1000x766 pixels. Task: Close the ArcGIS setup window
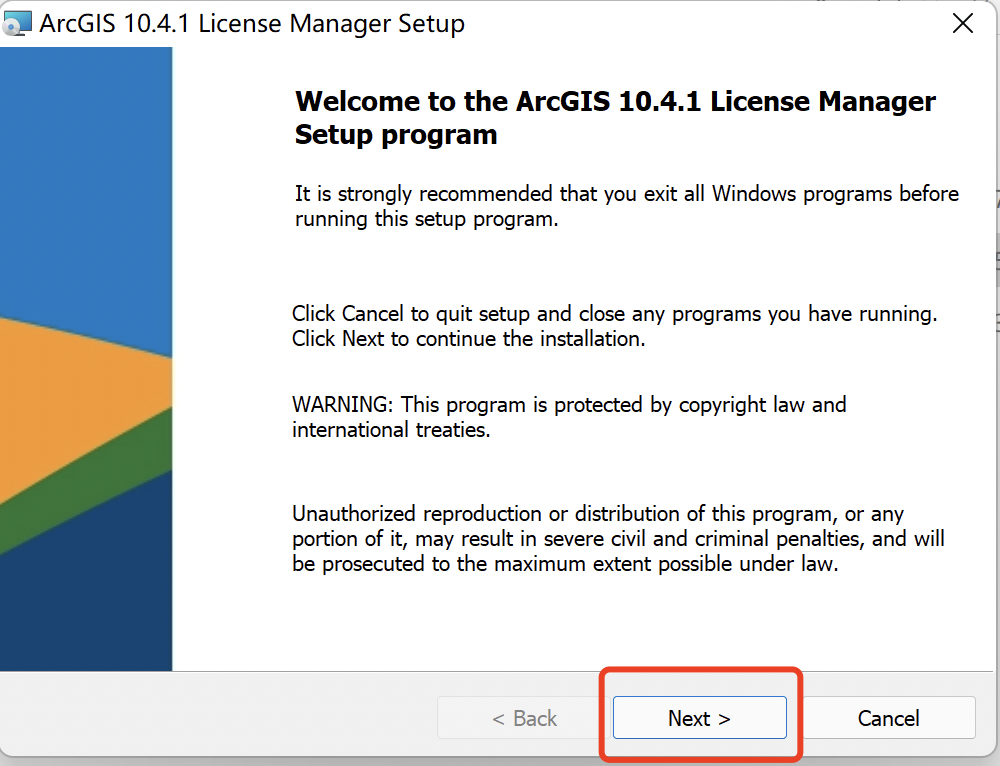(x=962, y=24)
